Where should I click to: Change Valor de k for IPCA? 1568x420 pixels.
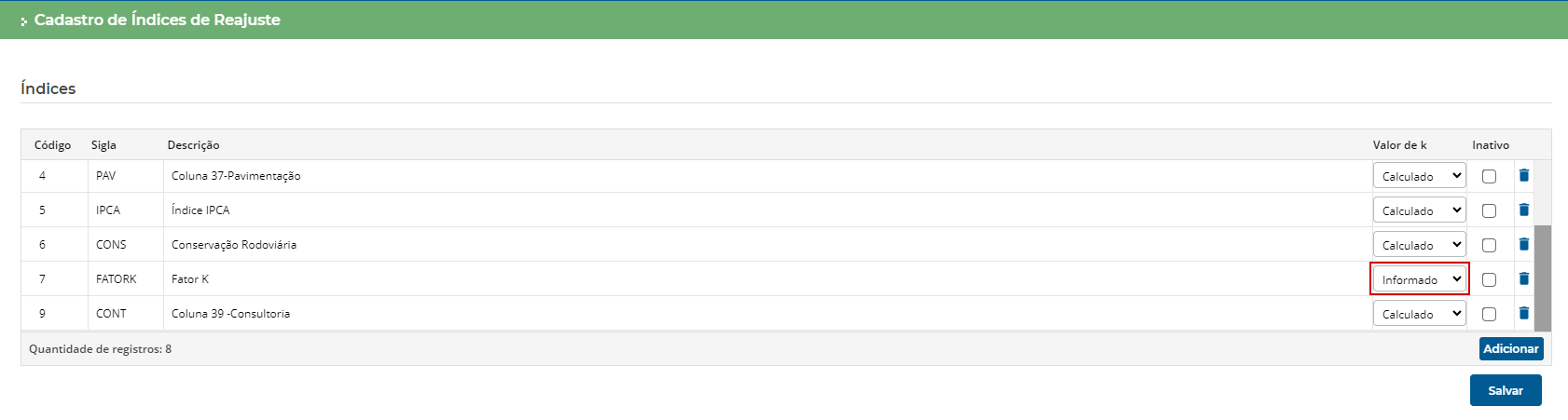(1419, 210)
